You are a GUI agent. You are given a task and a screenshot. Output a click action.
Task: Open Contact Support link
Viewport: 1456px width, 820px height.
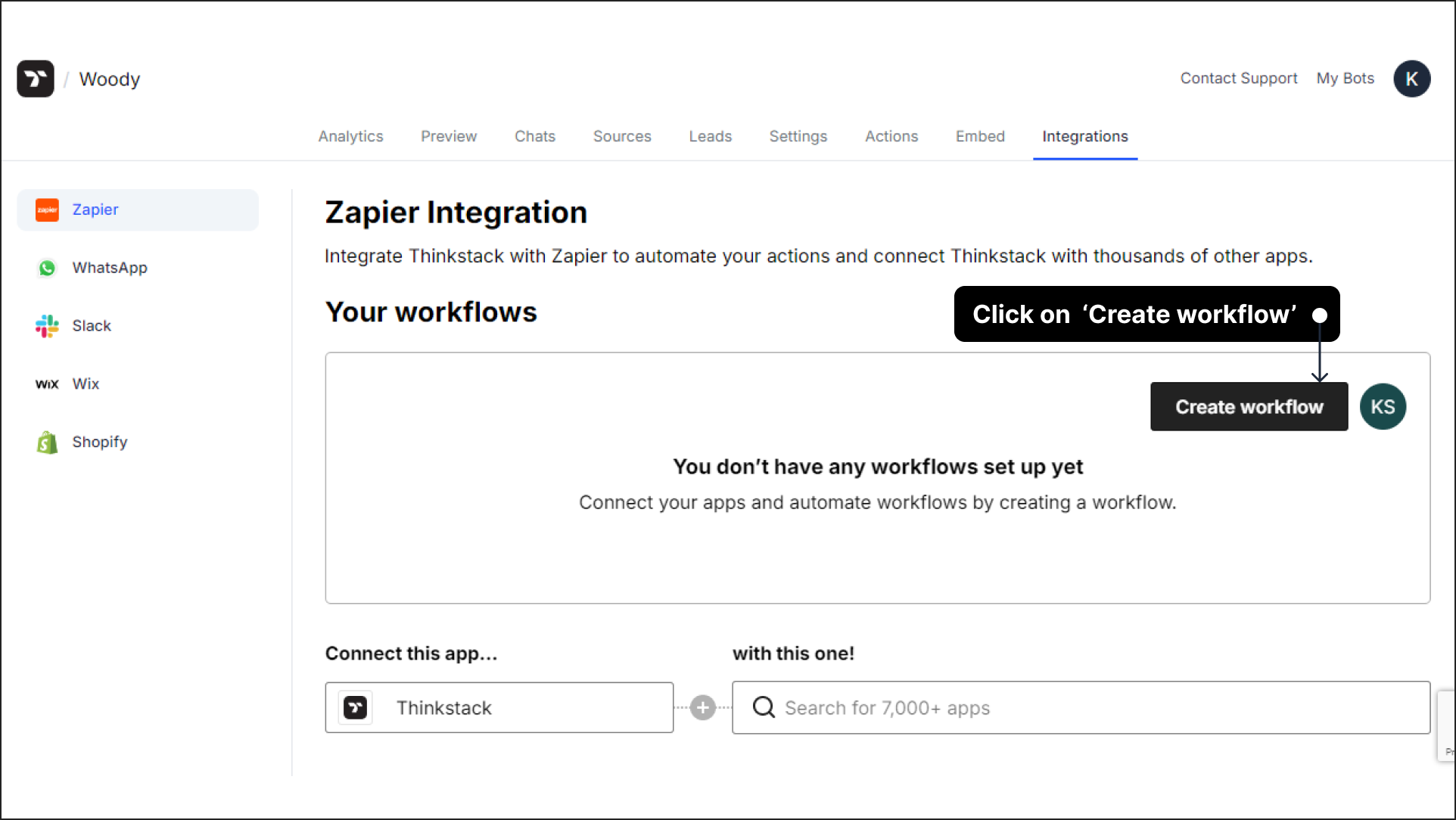pos(1239,79)
